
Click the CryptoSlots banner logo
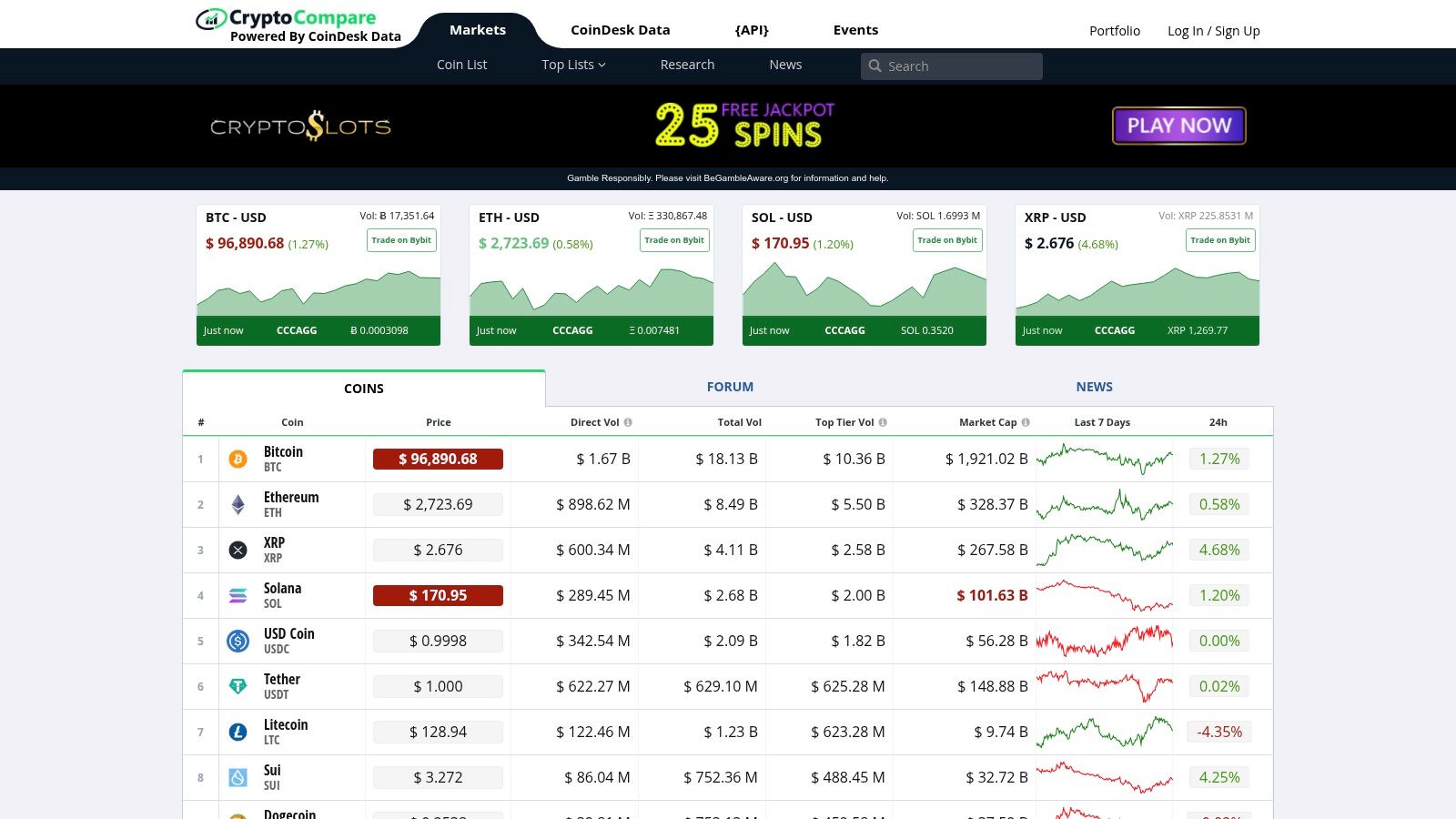300,126
